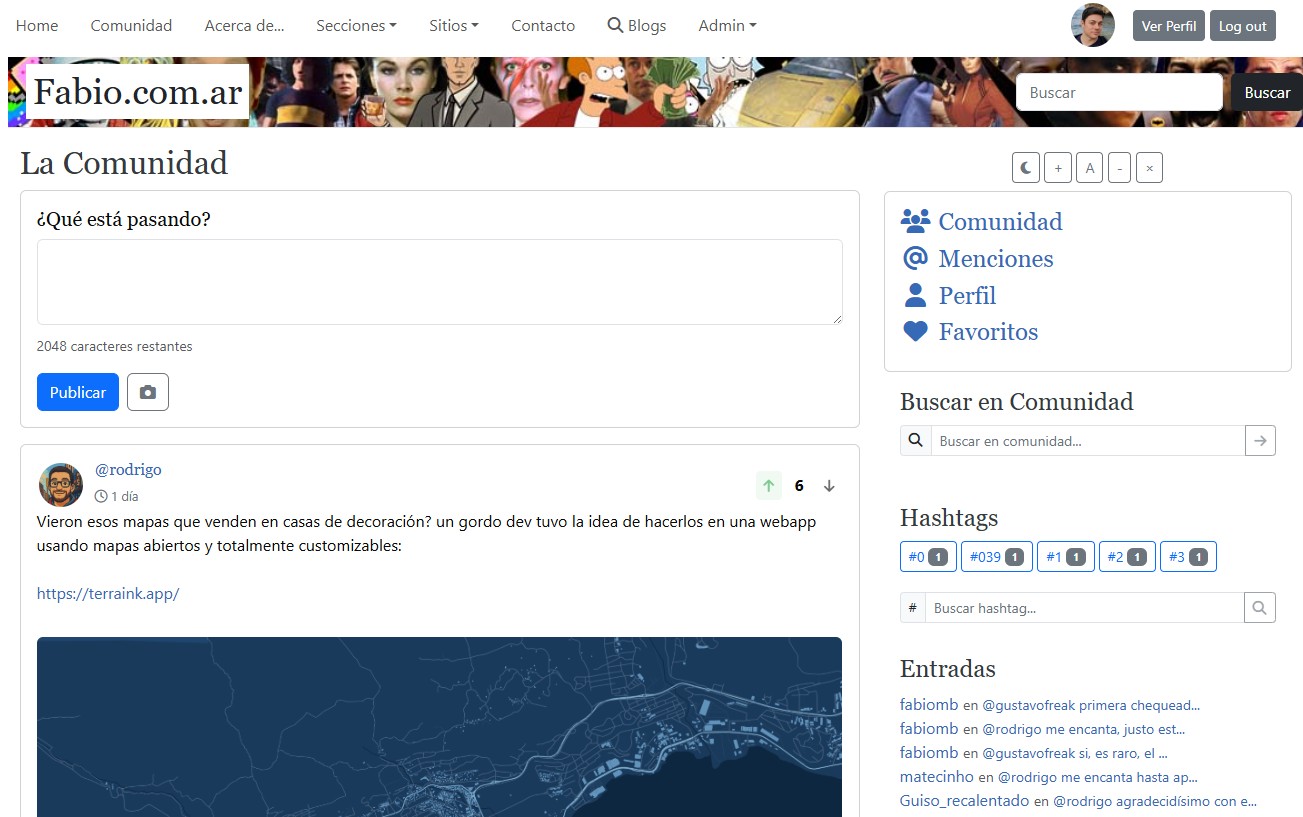
Task: Attach a photo with the camera icon
Action: click(x=148, y=393)
